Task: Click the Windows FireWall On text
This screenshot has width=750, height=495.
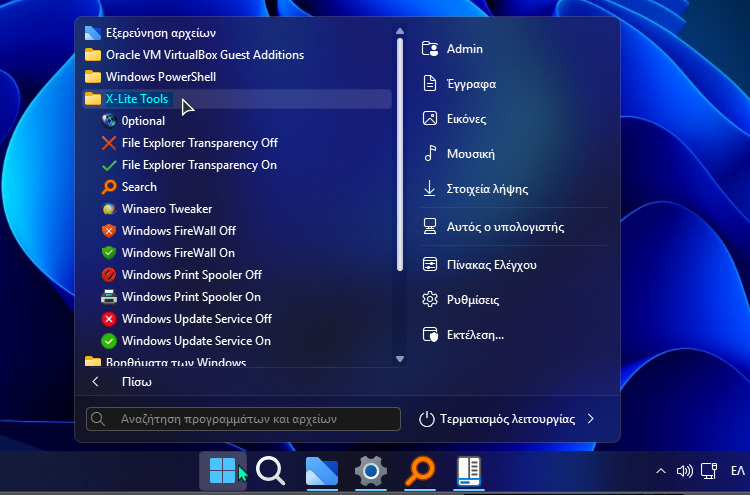Action: [x=178, y=253]
